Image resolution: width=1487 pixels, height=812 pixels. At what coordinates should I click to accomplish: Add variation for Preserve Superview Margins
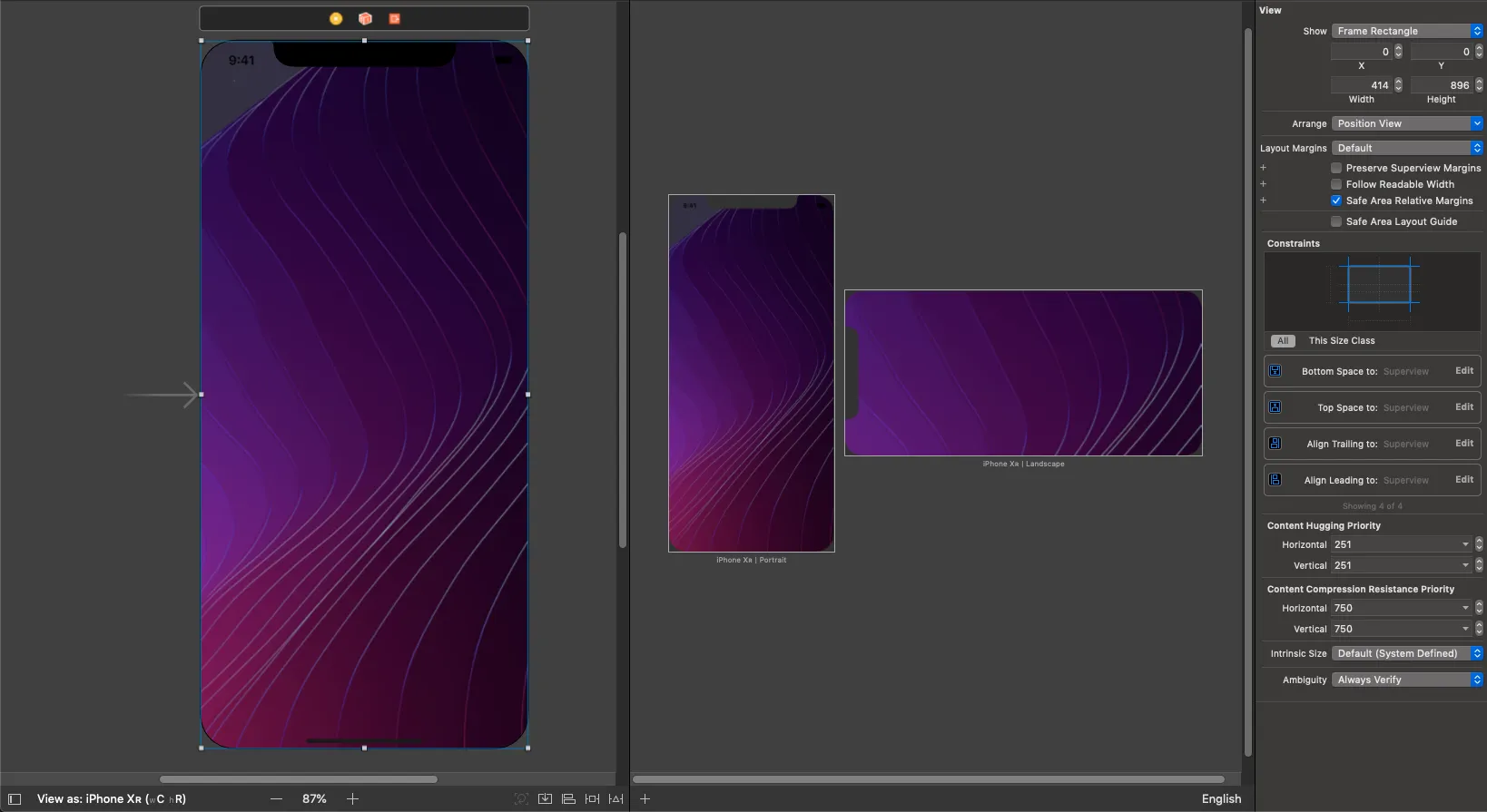(1263, 168)
